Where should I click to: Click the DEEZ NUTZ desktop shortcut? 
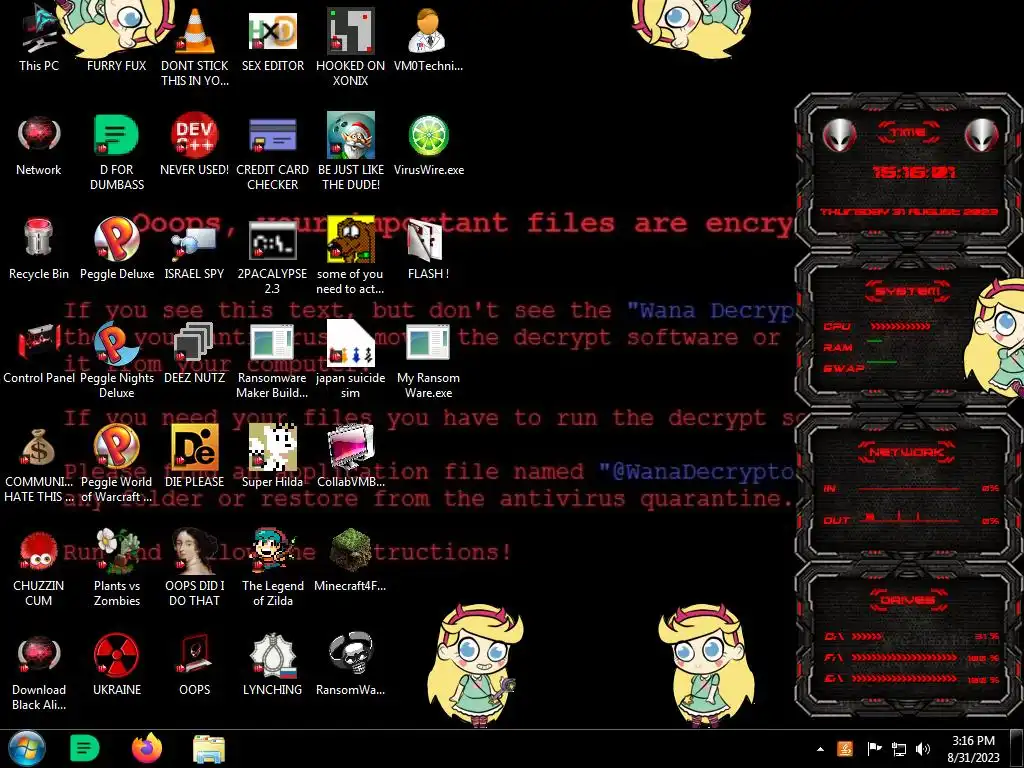click(195, 353)
